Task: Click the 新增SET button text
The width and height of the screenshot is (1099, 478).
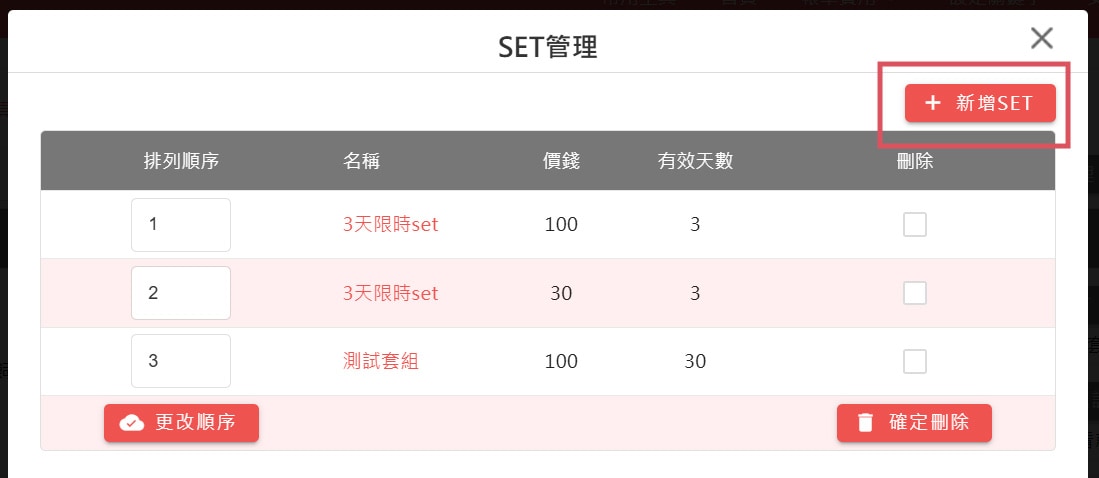Action: (994, 104)
